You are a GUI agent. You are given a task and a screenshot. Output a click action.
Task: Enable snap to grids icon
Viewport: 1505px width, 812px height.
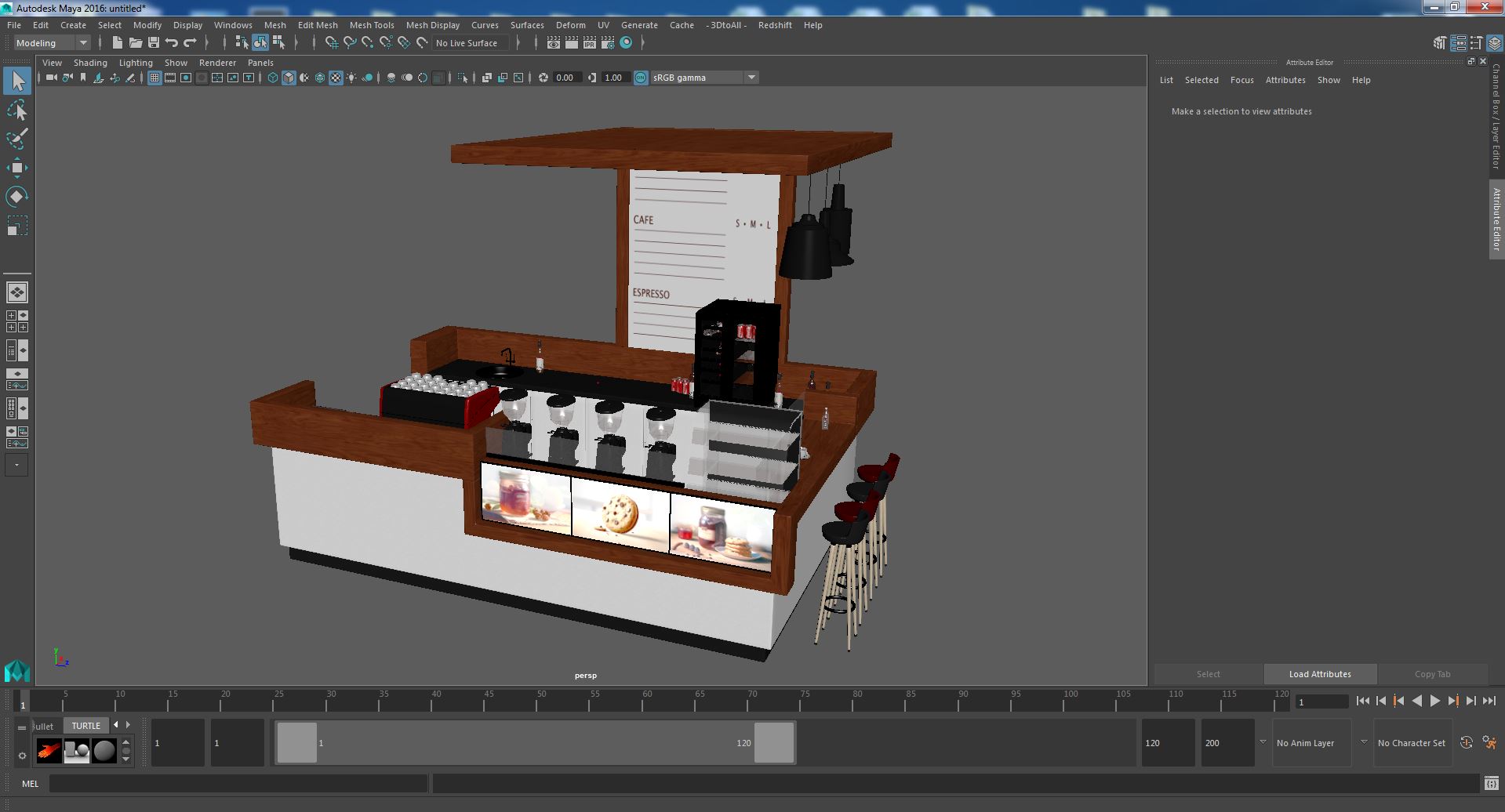[331, 42]
